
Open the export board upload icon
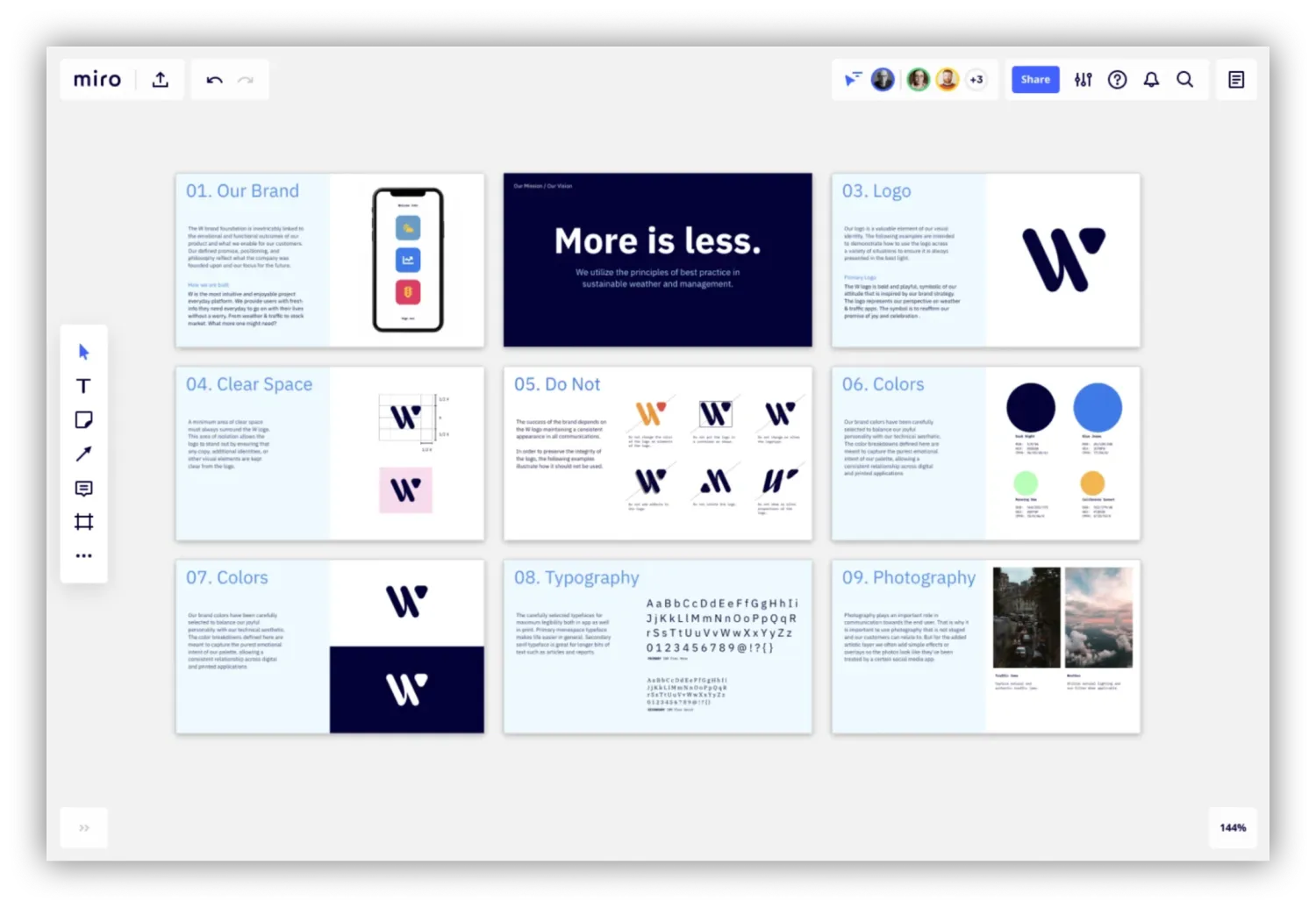[x=160, y=80]
